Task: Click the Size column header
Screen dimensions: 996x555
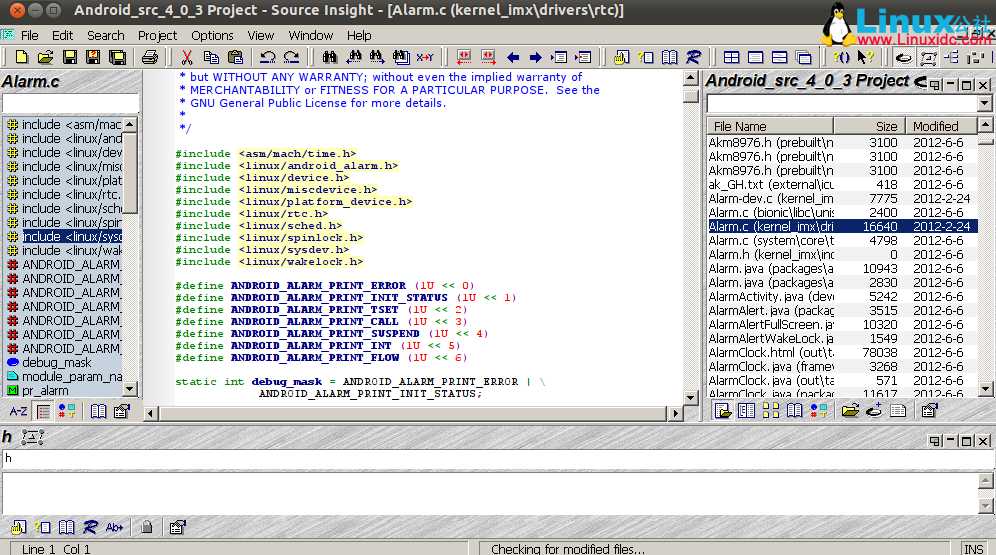Action: [x=869, y=126]
